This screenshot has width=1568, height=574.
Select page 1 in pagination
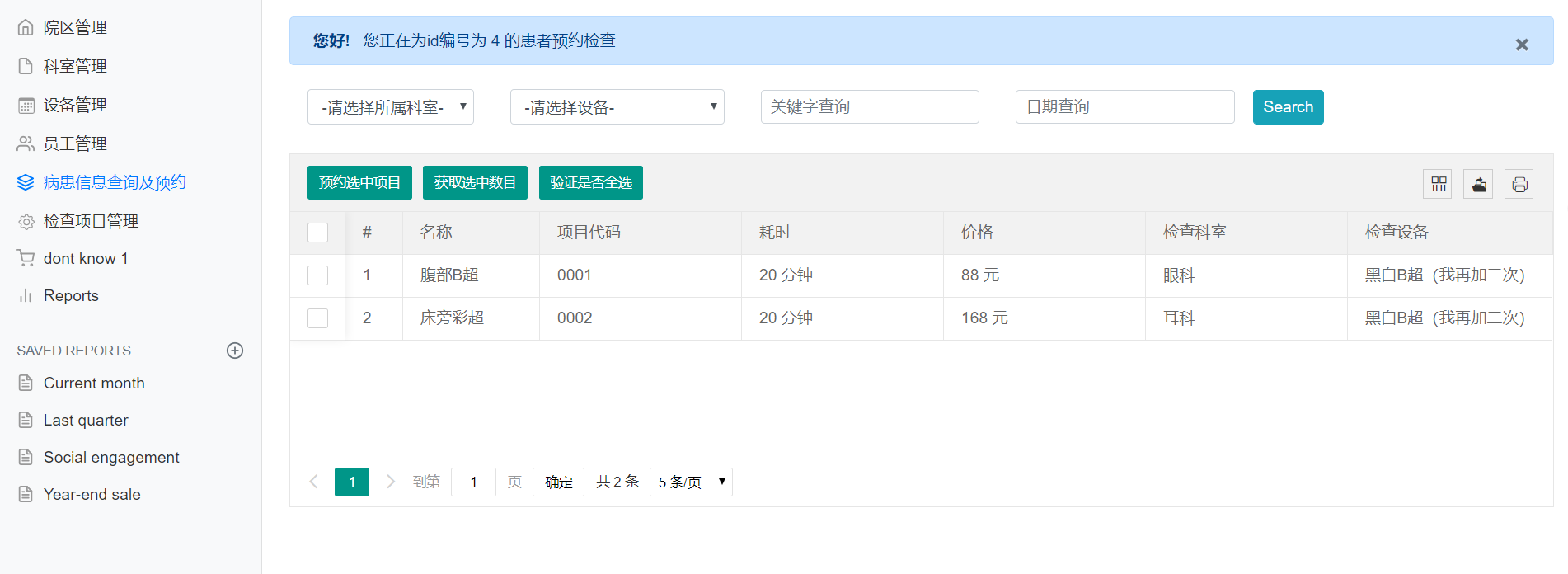[x=352, y=482]
